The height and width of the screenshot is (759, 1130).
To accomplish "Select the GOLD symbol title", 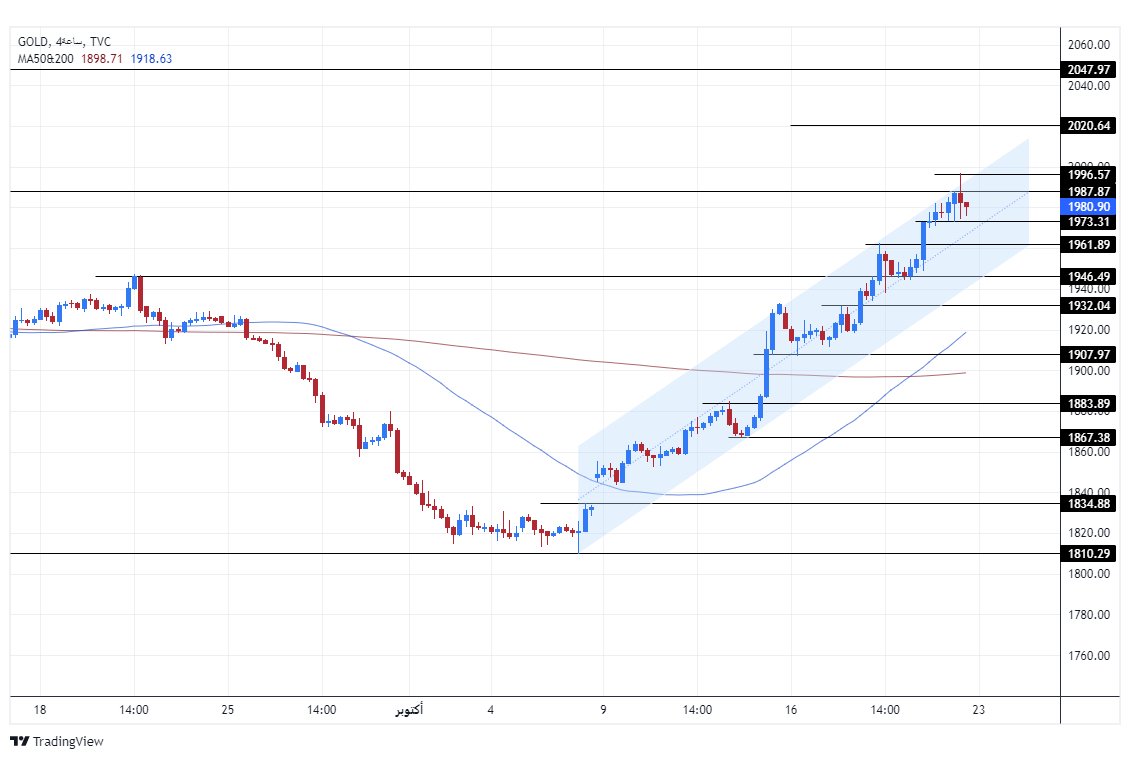I will coord(32,42).
